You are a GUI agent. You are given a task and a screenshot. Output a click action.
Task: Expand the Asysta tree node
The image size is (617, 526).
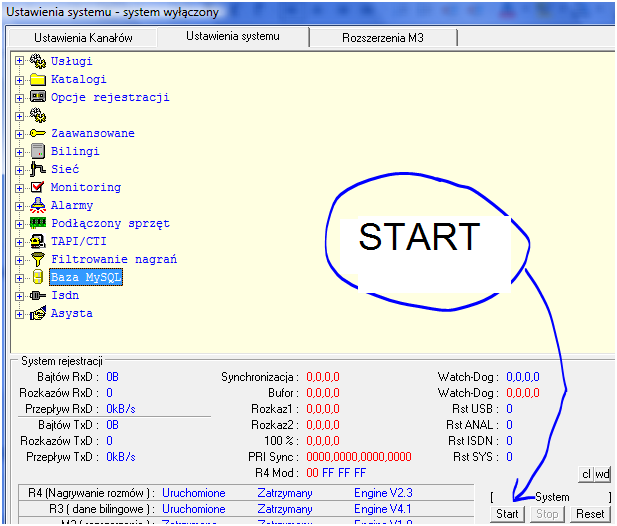pyautogui.click(x=19, y=314)
